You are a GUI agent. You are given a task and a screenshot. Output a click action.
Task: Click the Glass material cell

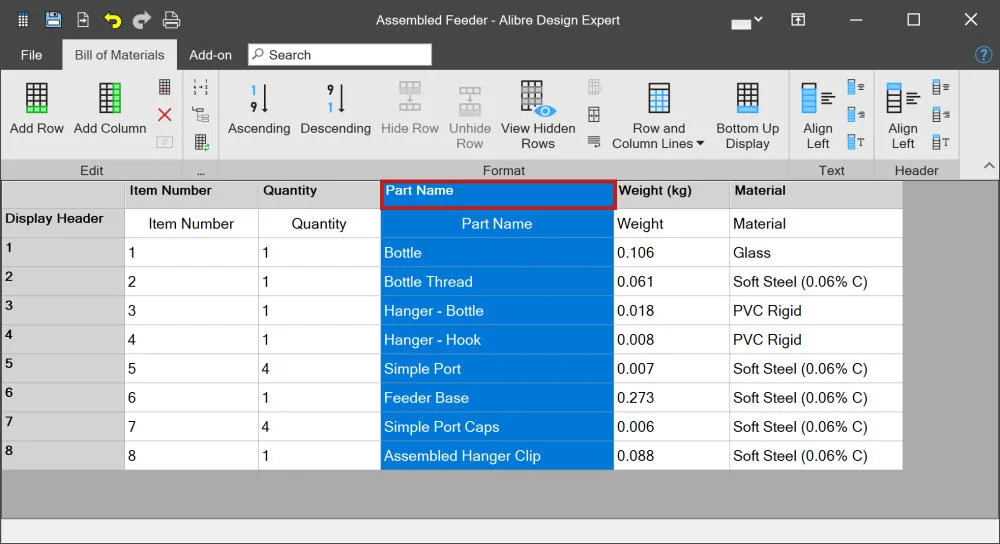point(816,253)
